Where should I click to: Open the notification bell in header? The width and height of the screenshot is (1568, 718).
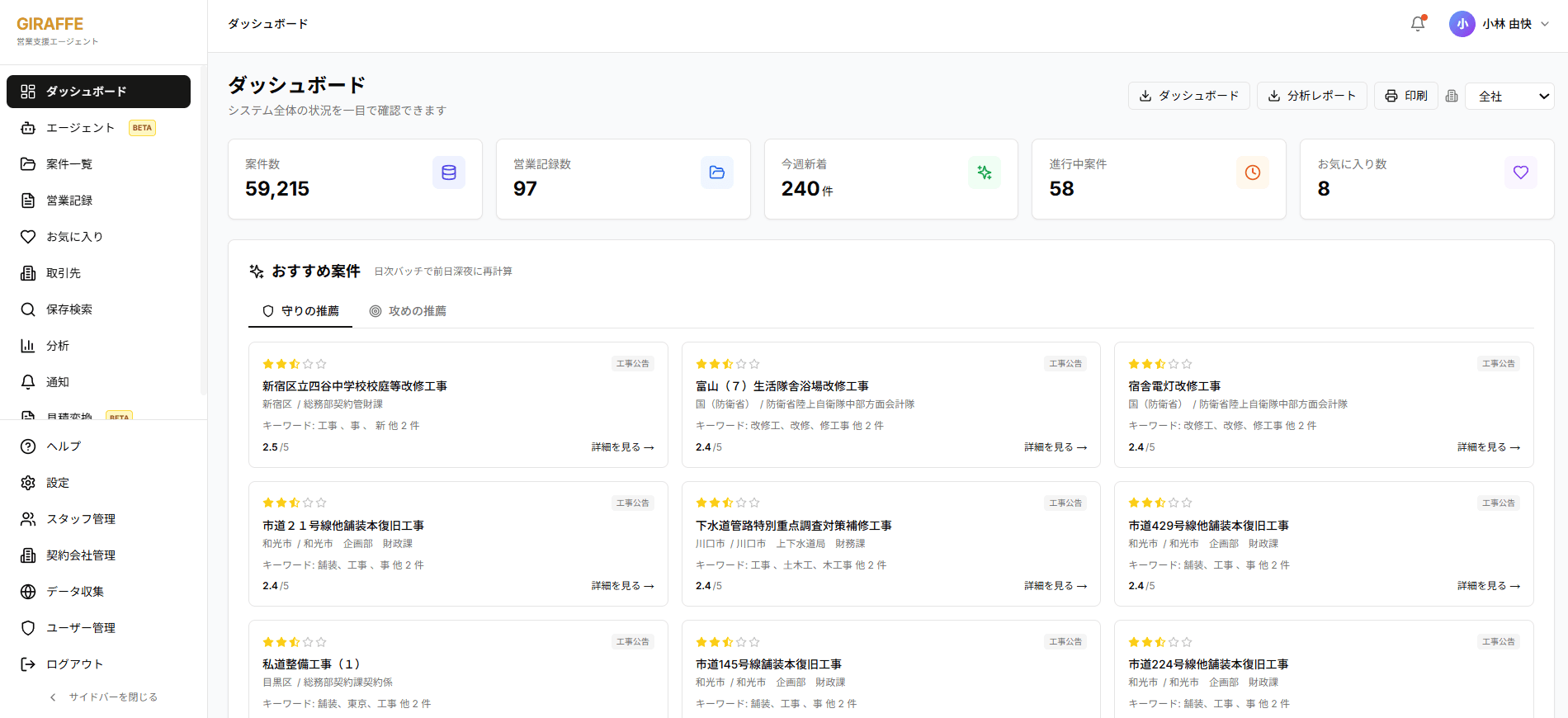[1418, 24]
